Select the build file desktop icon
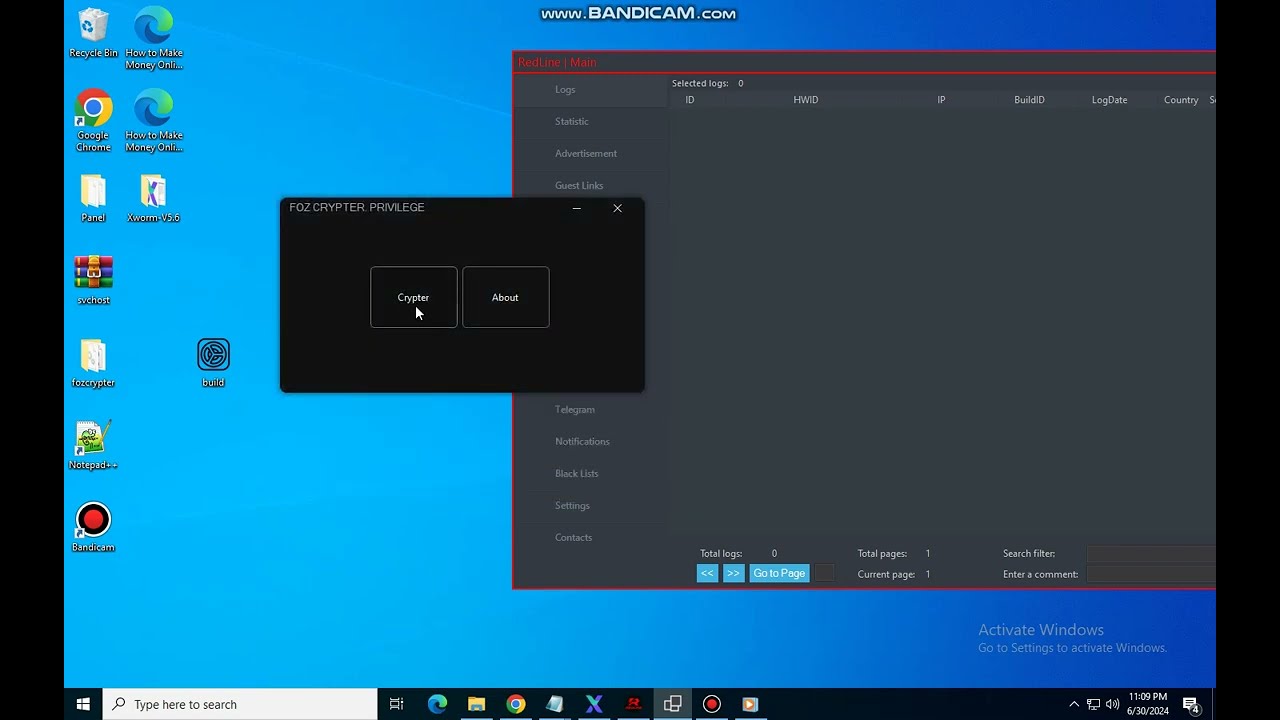This screenshot has width=1280, height=720. pyautogui.click(x=213, y=362)
